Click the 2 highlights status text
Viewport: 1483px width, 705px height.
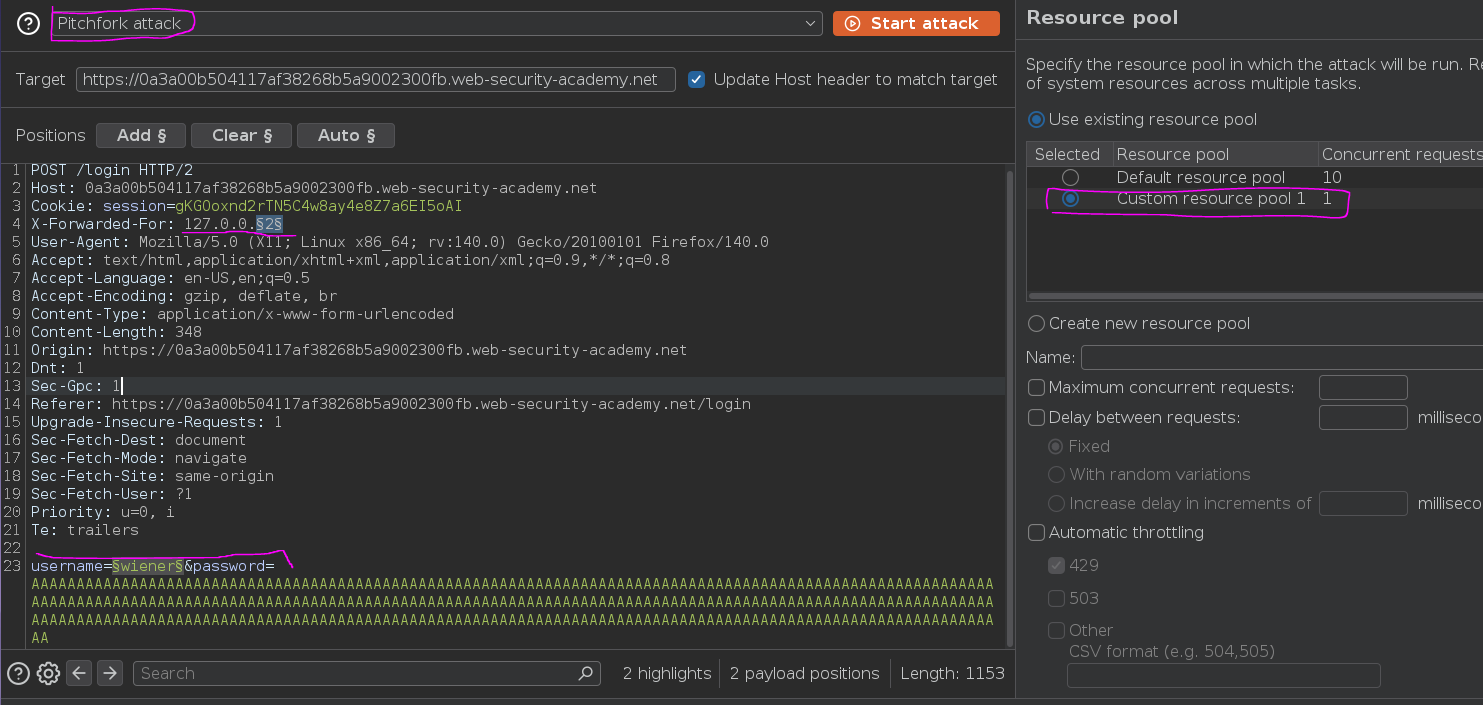pos(666,673)
